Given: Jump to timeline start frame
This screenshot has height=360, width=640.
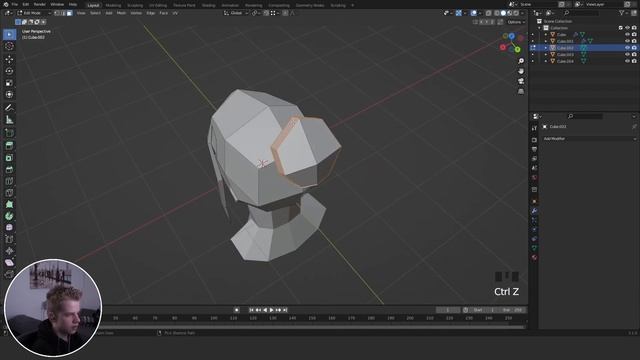Looking at the screenshot, I should (251, 310).
